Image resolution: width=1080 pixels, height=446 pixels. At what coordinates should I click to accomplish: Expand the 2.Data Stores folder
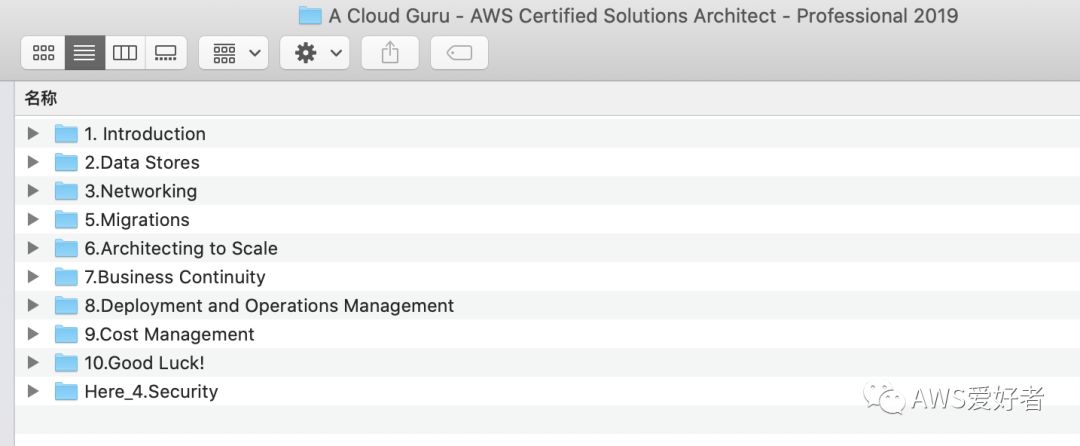(x=33, y=162)
